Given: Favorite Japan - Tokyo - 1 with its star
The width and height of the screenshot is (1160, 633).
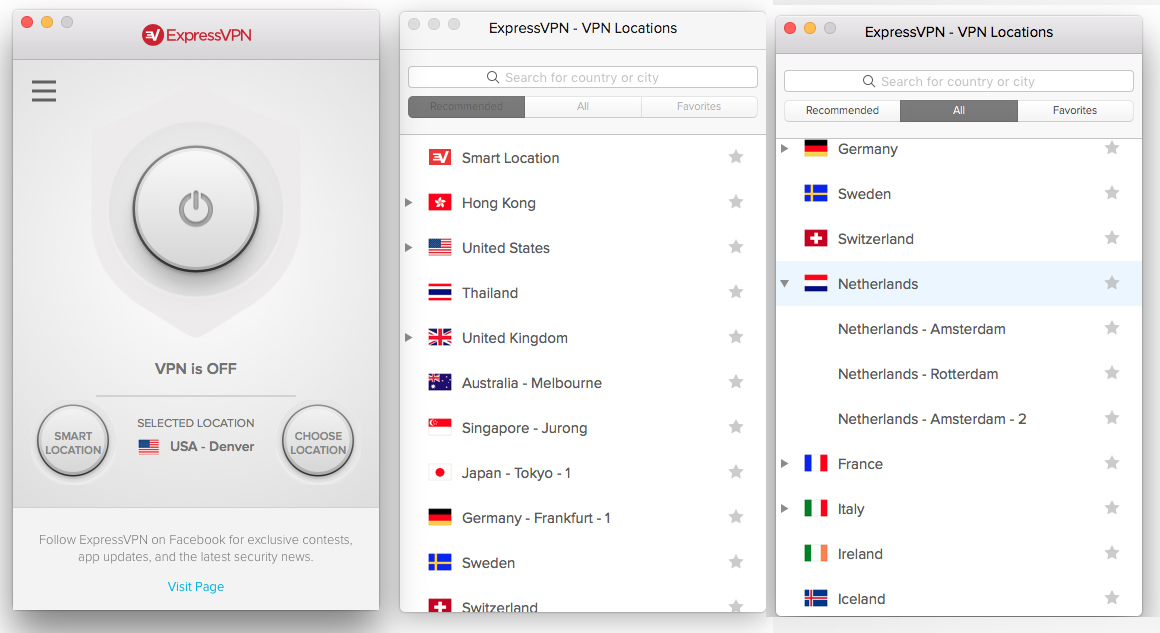Looking at the screenshot, I should (735, 472).
